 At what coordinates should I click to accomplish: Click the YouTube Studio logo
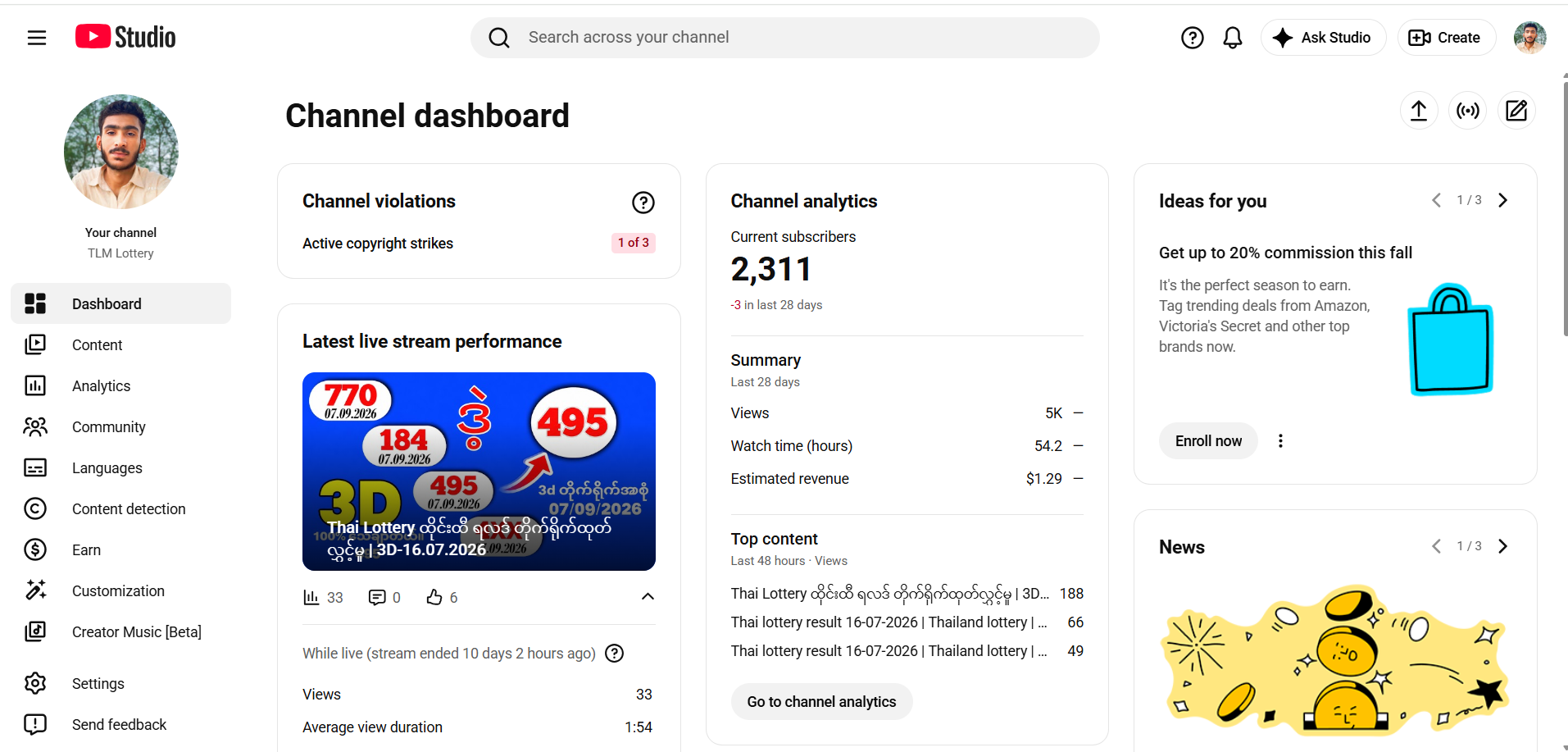pos(125,37)
